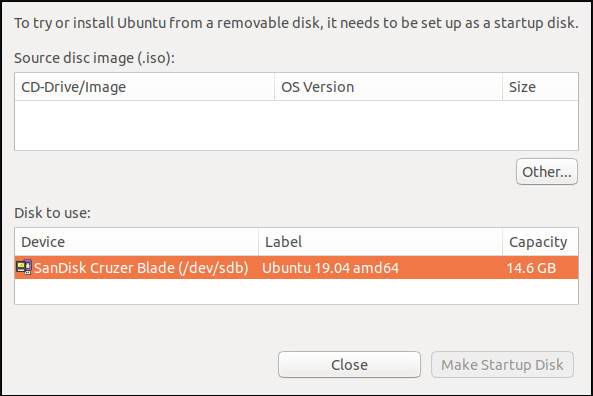Sort by the OS Version column header

pyautogui.click(x=388, y=87)
